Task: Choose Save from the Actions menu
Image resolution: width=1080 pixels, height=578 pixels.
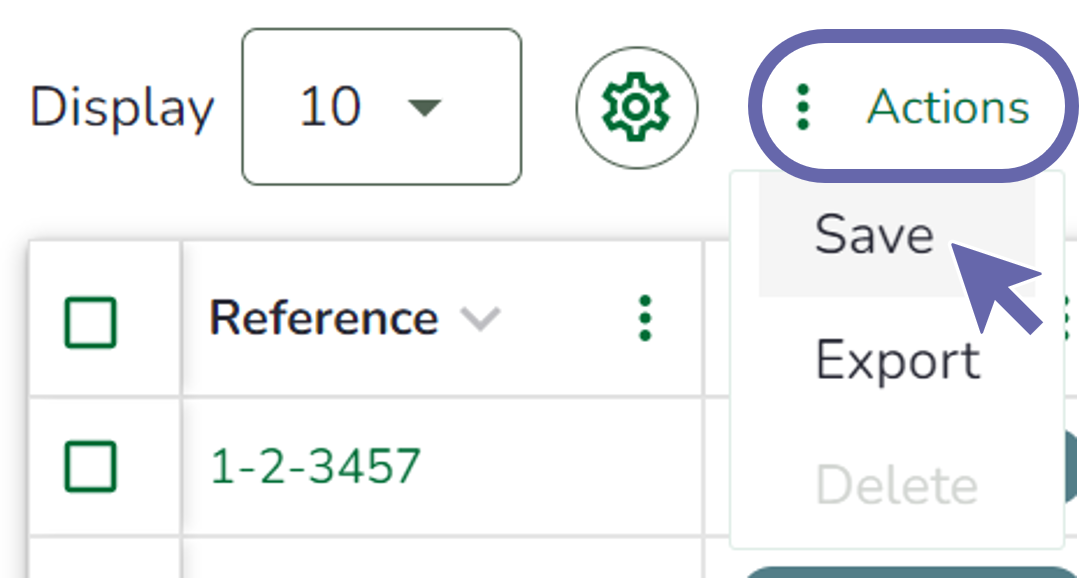Action: (x=874, y=236)
